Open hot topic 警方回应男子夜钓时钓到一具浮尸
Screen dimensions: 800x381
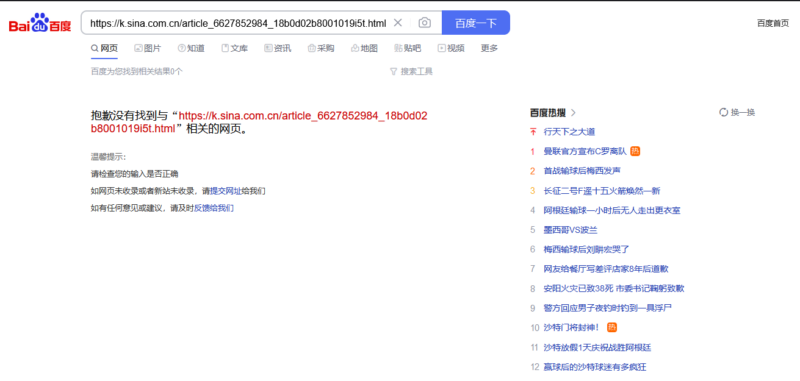click(x=608, y=308)
